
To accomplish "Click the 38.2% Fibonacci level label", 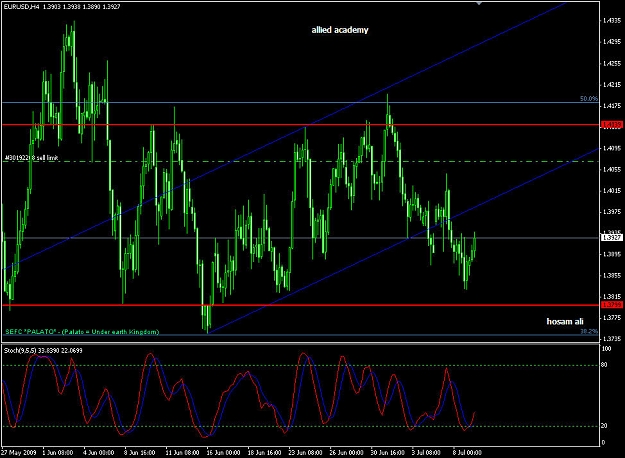I will (x=589, y=331).
